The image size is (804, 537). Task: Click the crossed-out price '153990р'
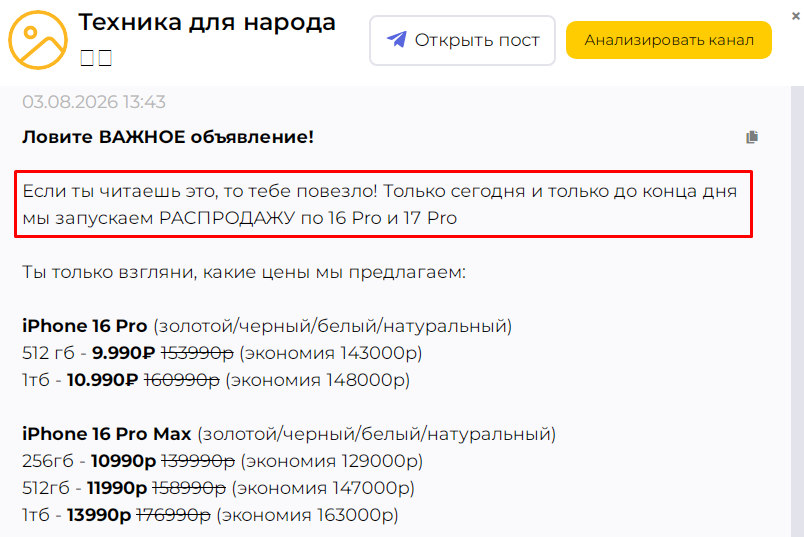pyautogui.click(x=197, y=353)
